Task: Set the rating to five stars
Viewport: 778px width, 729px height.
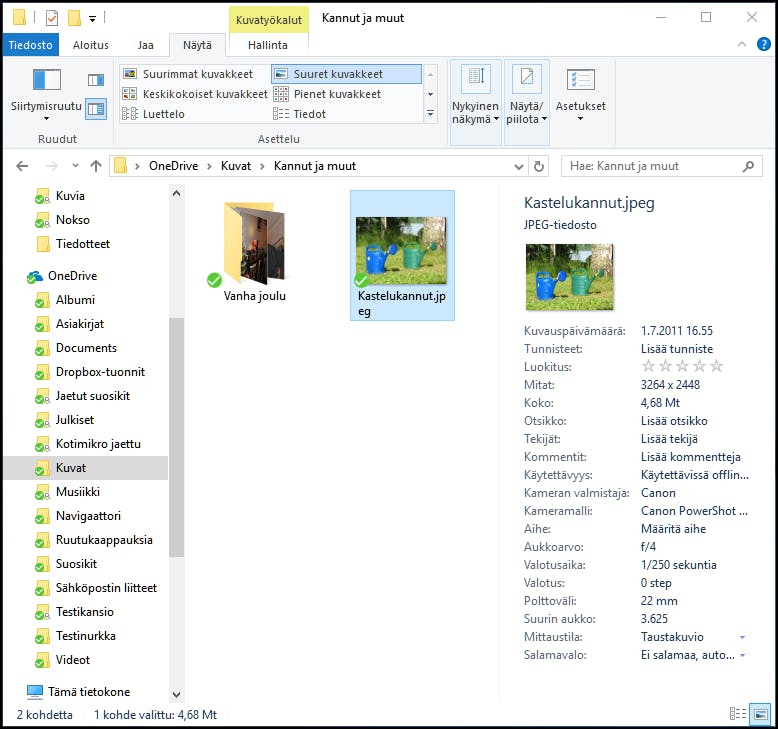Action: pos(716,367)
